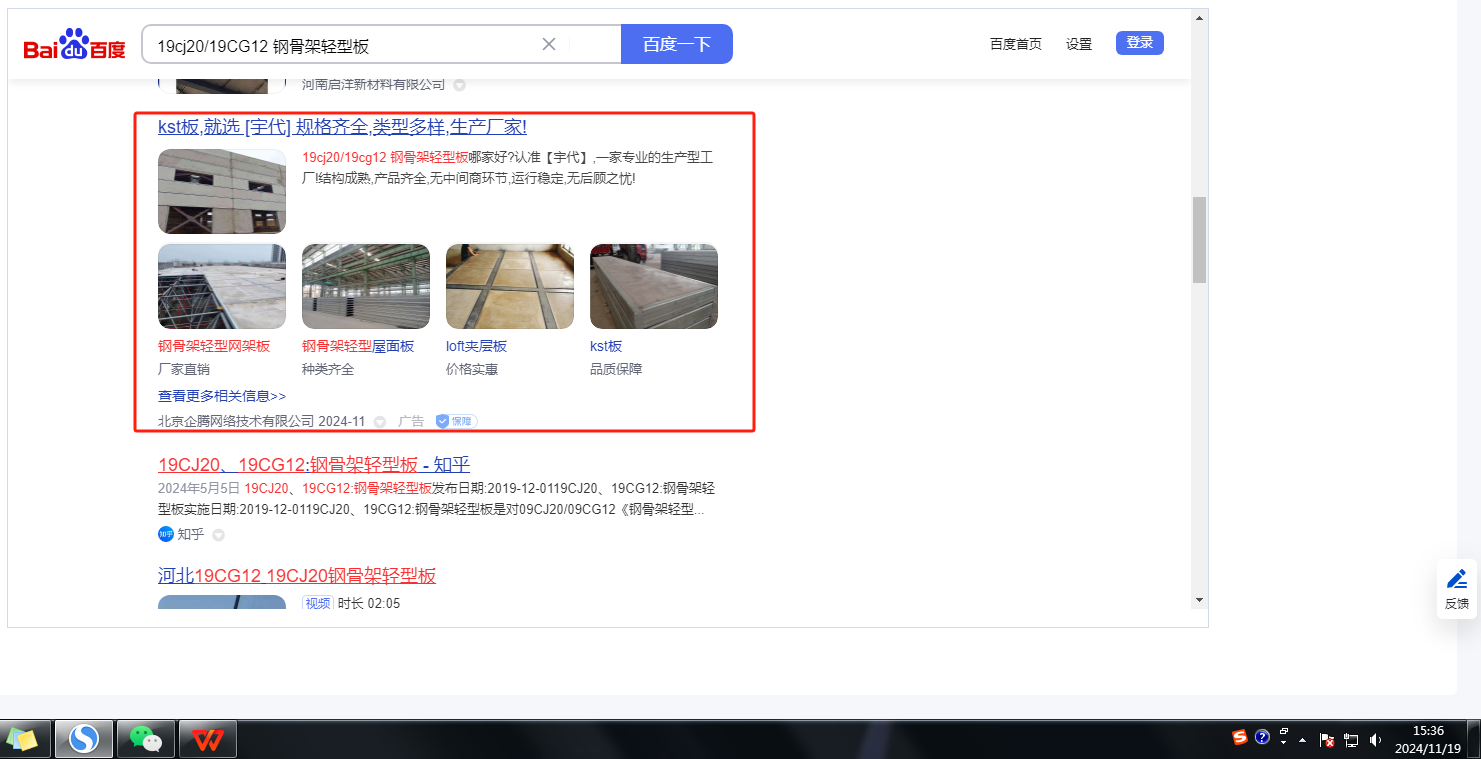Open the 反馈 feedback pencil icon
1481x759 pixels.
click(1457, 579)
